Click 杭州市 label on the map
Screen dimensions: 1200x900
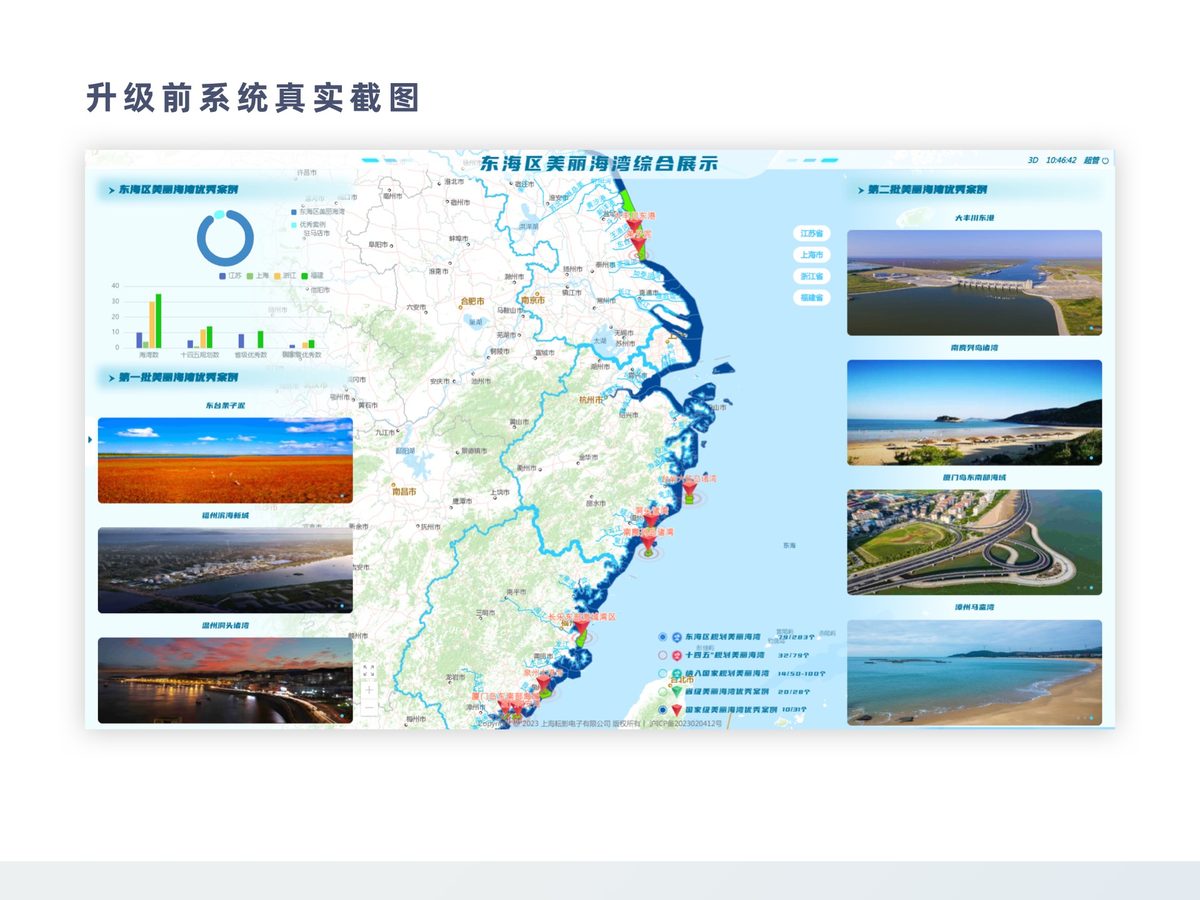coord(592,399)
